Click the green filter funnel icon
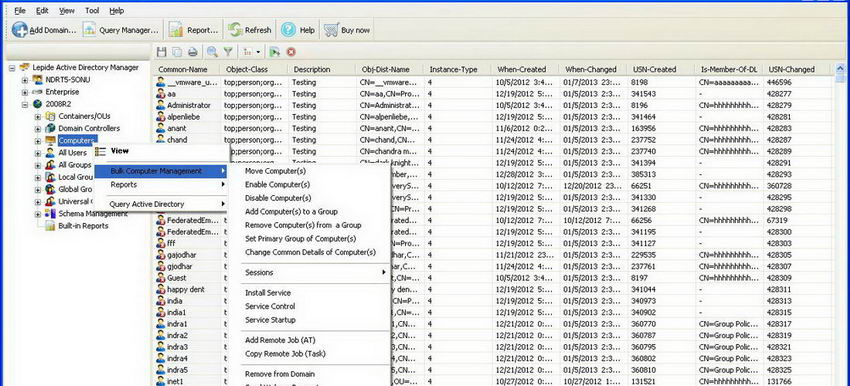The height and width of the screenshot is (386, 850). coord(228,52)
